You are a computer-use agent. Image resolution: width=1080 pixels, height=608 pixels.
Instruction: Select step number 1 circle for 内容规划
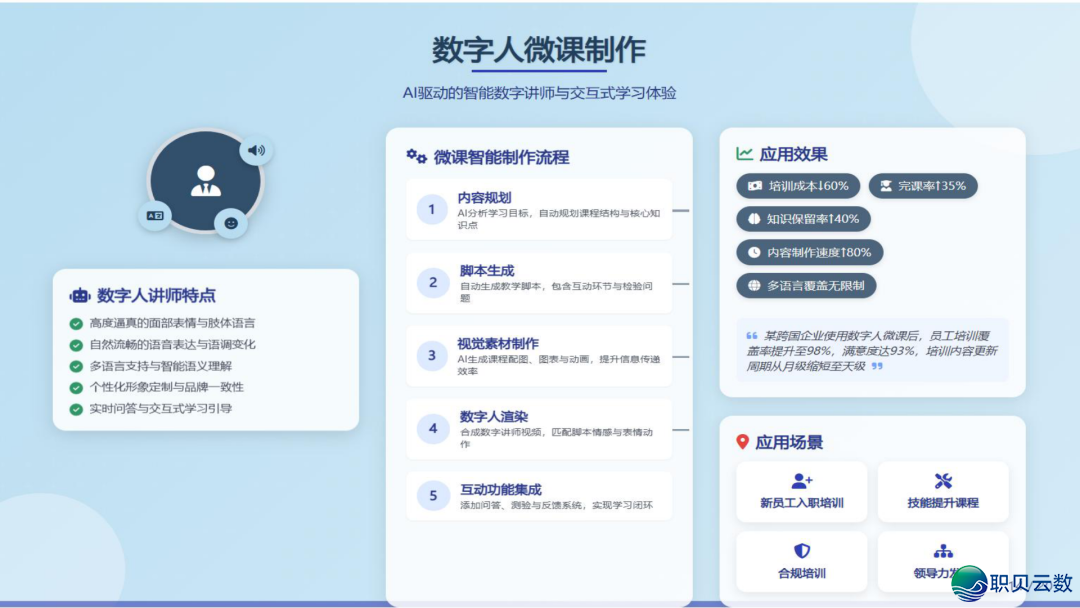pyautogui.click(x=433, y=209)
